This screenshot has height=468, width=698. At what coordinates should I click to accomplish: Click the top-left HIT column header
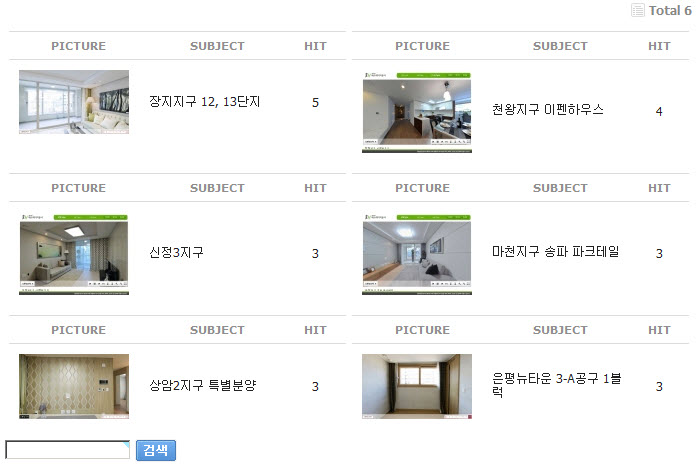tap(315, 46)
